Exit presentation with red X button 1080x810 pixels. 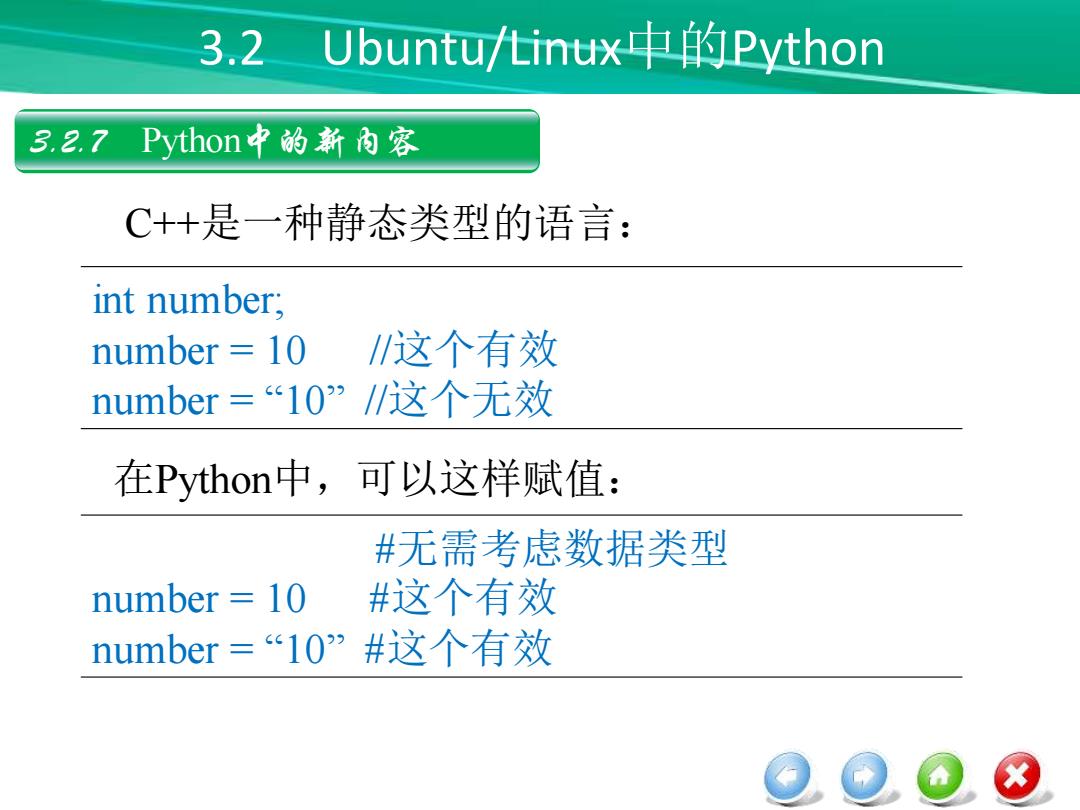[x=1017, y=777]
